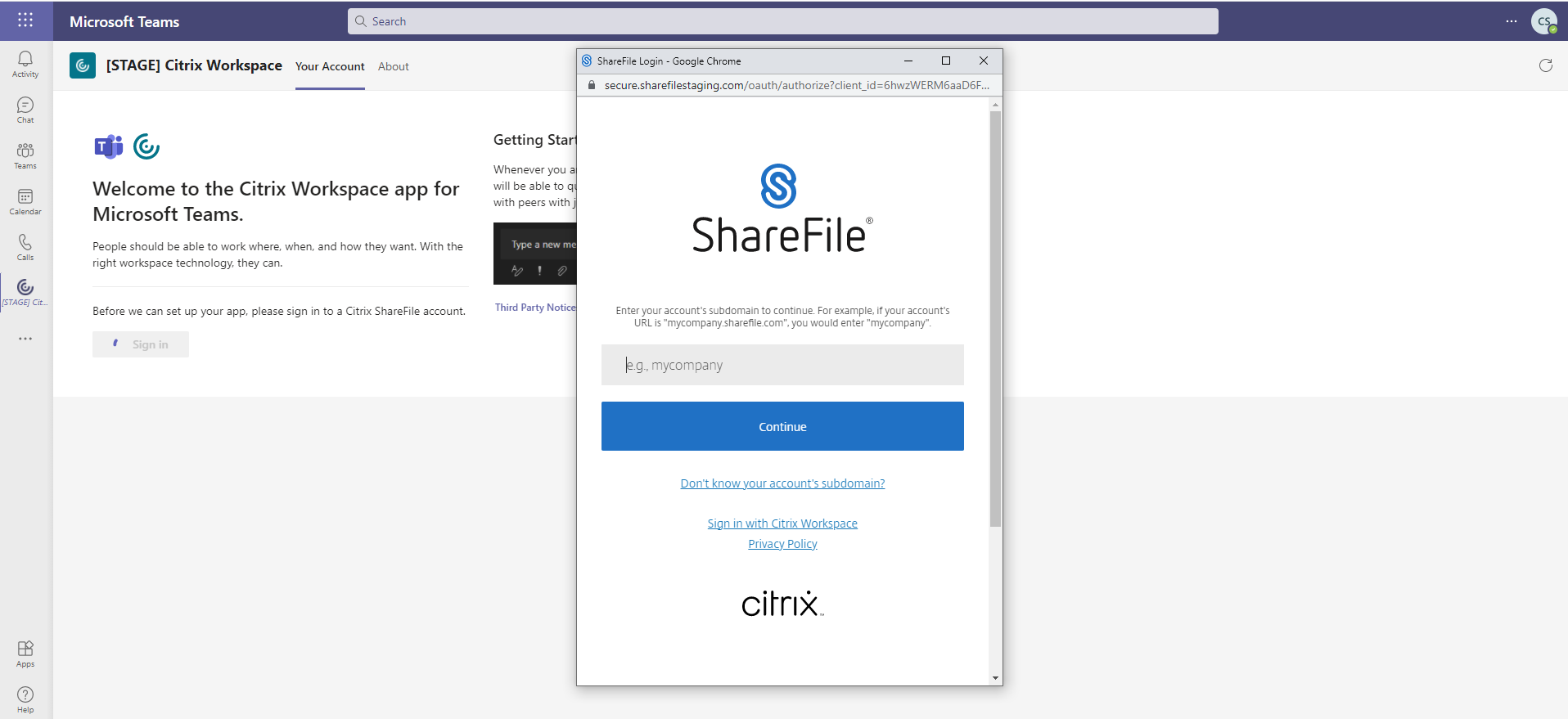Close the ShareFile Login popup window
This screenshot has height=719, width=1568.
point(984,61)
